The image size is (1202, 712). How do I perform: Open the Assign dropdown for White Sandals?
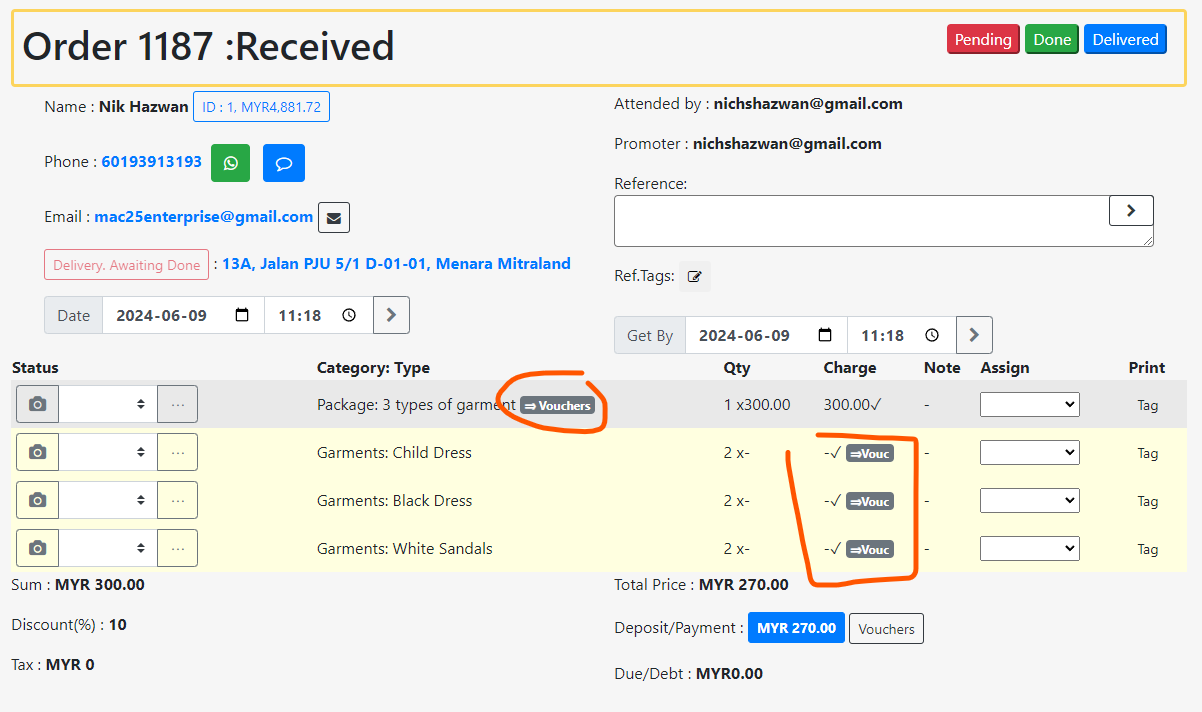(x=1029, y=548)
